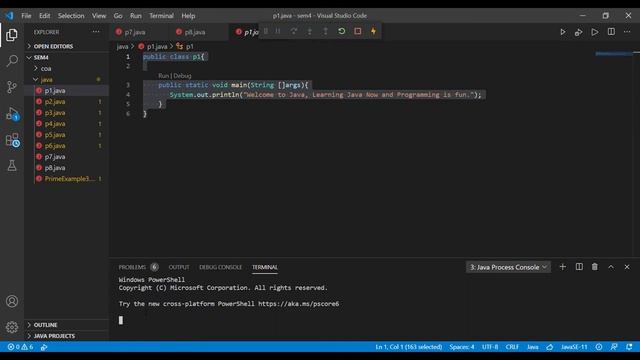The height and width of the screenshot is (360, 640).
Task: Open the Source Control view
Action: pos(12,87)
